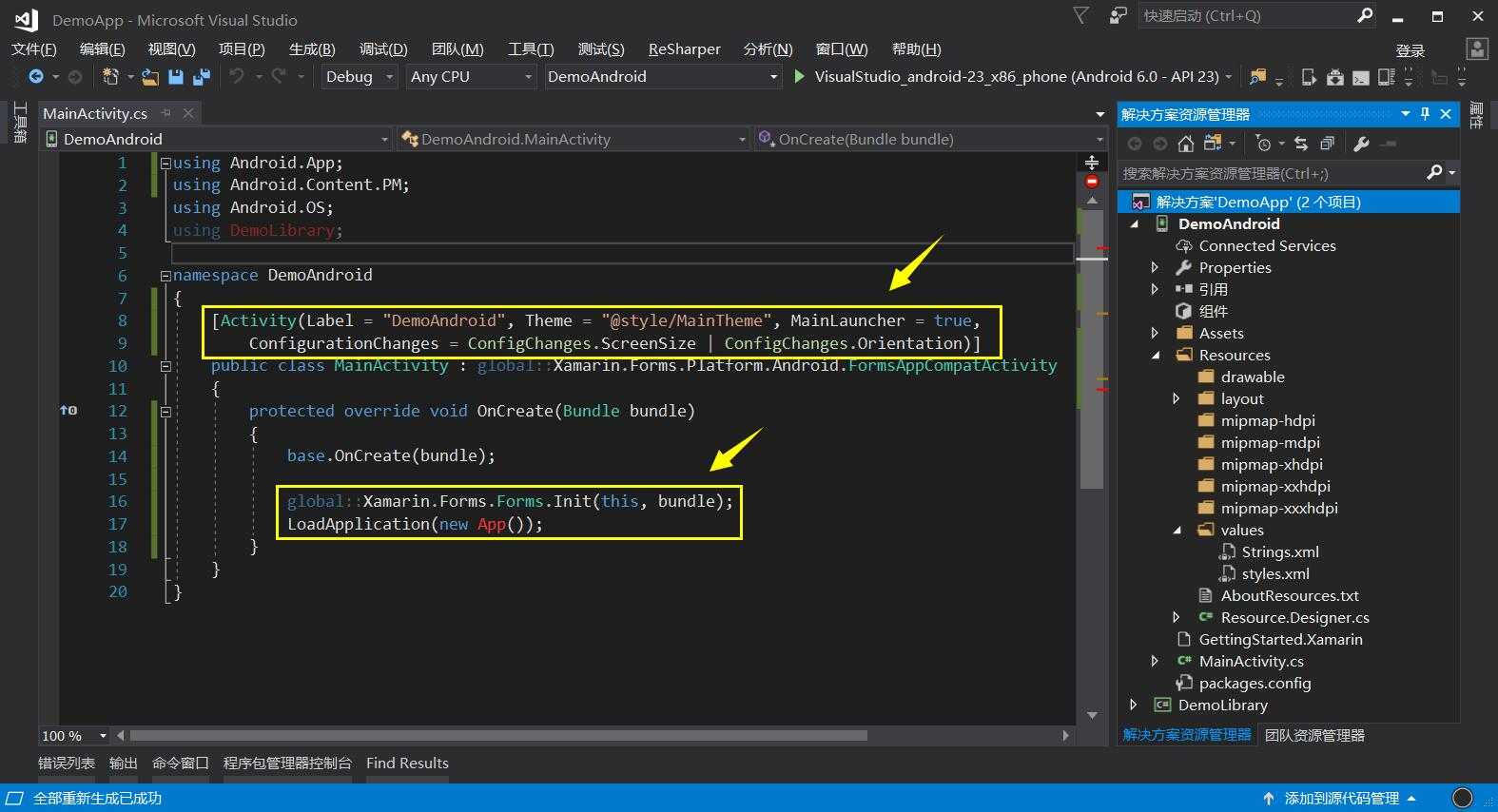Click the horizontal scrollbar in editor
The width and height of the screenshot is (1498, 812).
pos(498,736)
